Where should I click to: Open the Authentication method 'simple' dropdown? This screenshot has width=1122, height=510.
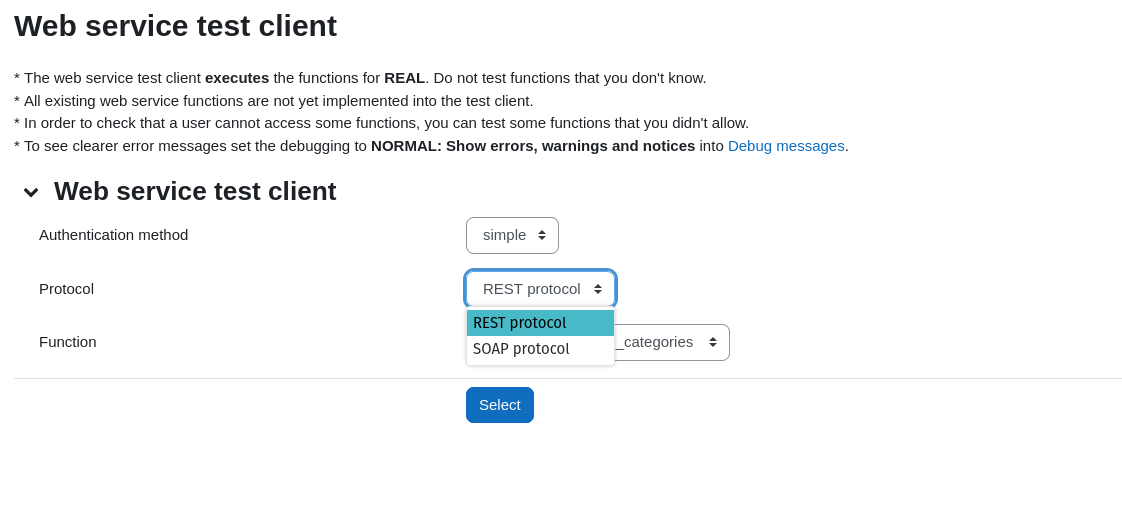pyautogui.click(x=512, y=235)
